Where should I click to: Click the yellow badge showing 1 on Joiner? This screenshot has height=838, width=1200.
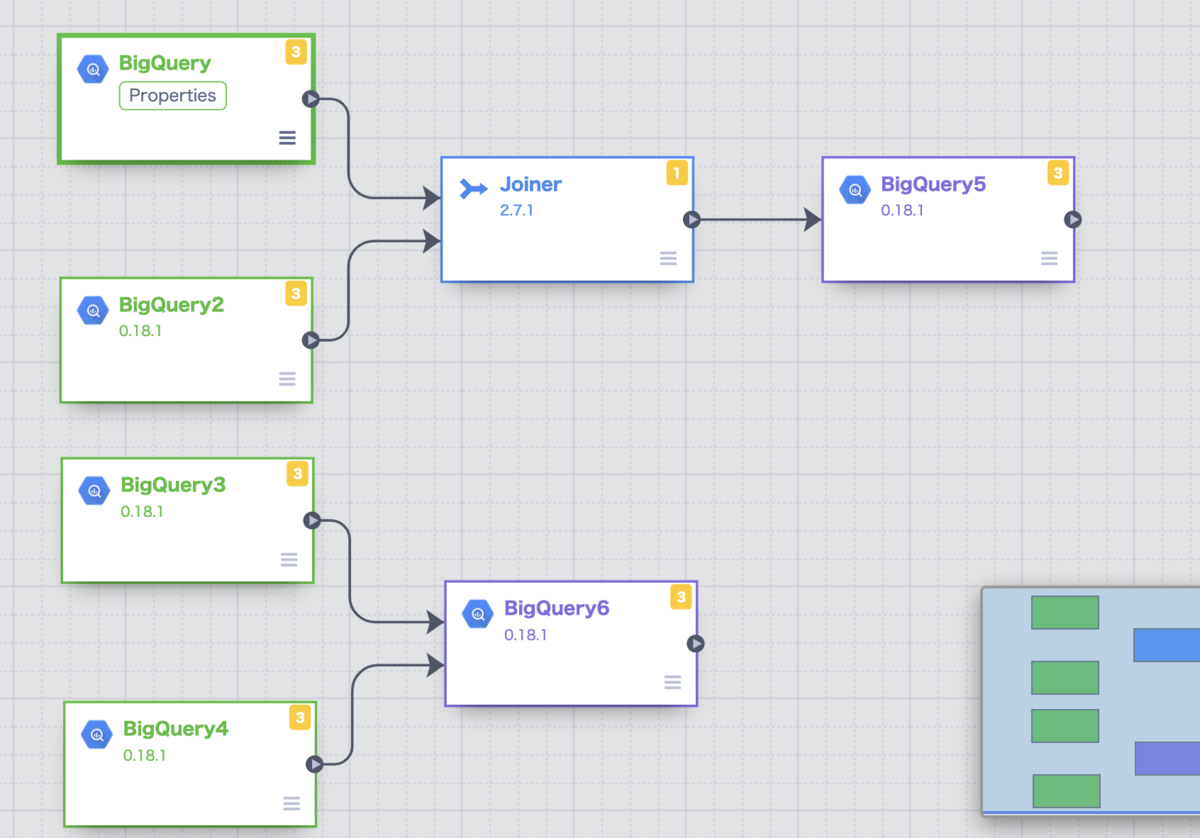pos(677,173)
